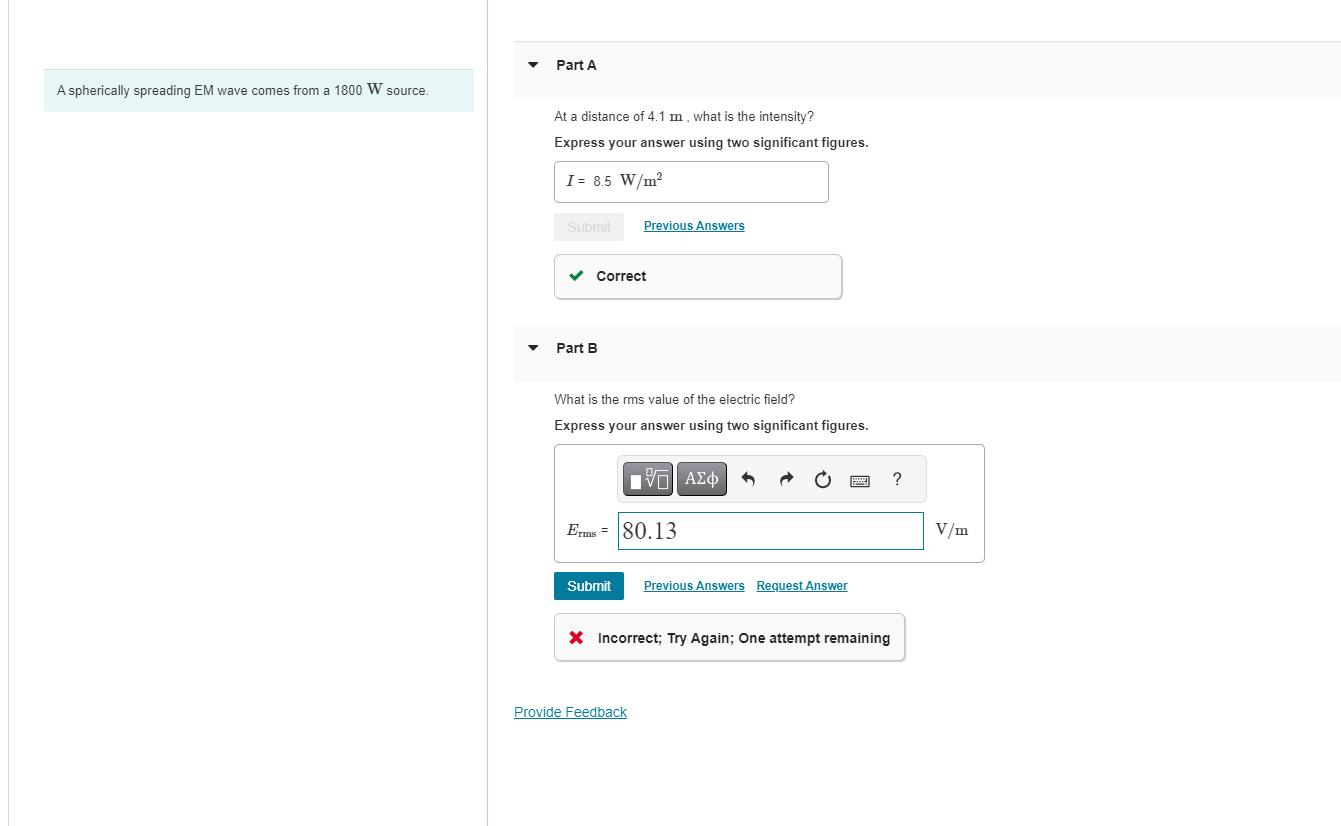Collapse the Part B section
Image resolution: width=1341 pixels, height=826 pixels.
[533, 348]
